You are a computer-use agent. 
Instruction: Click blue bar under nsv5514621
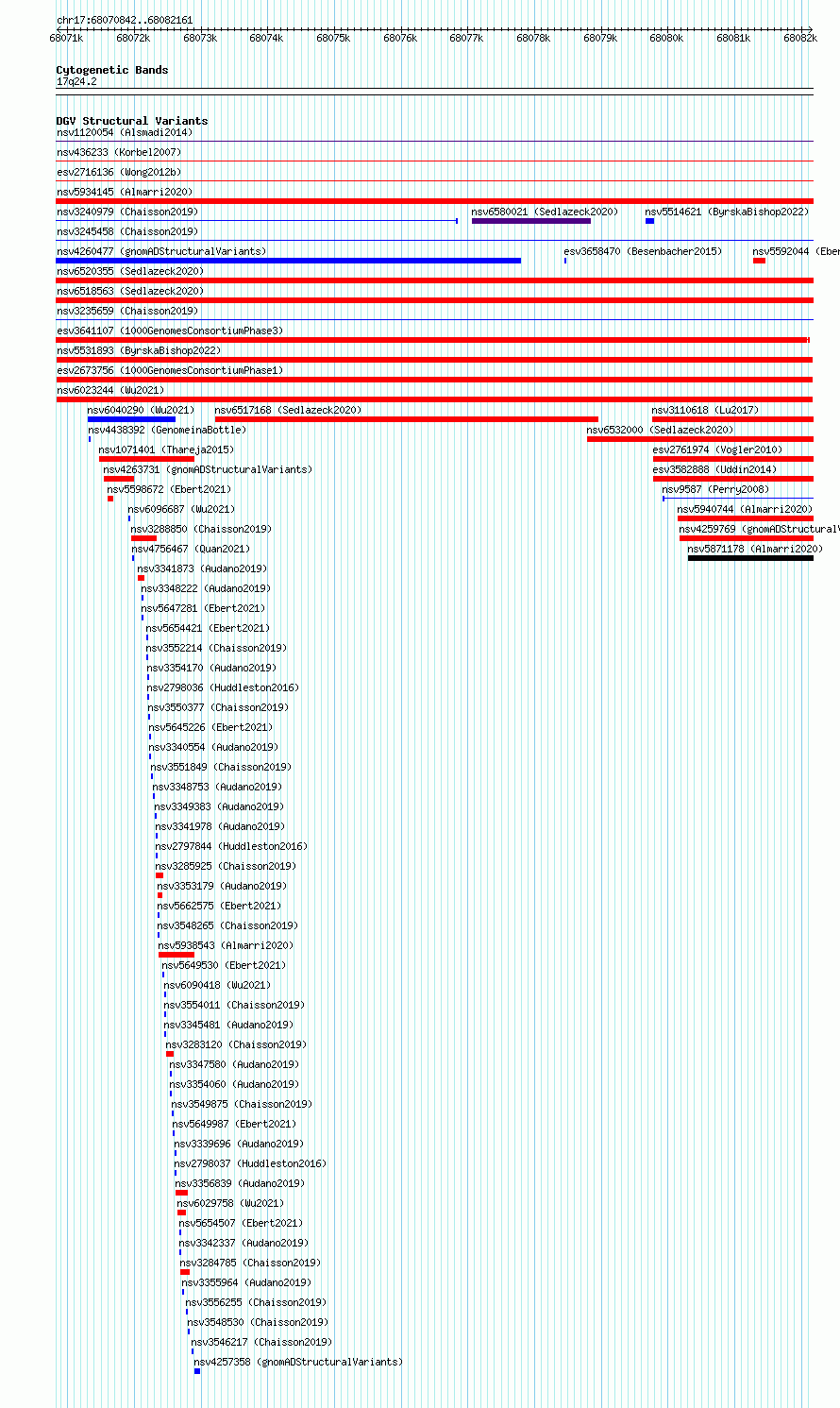tap(649, 221)
